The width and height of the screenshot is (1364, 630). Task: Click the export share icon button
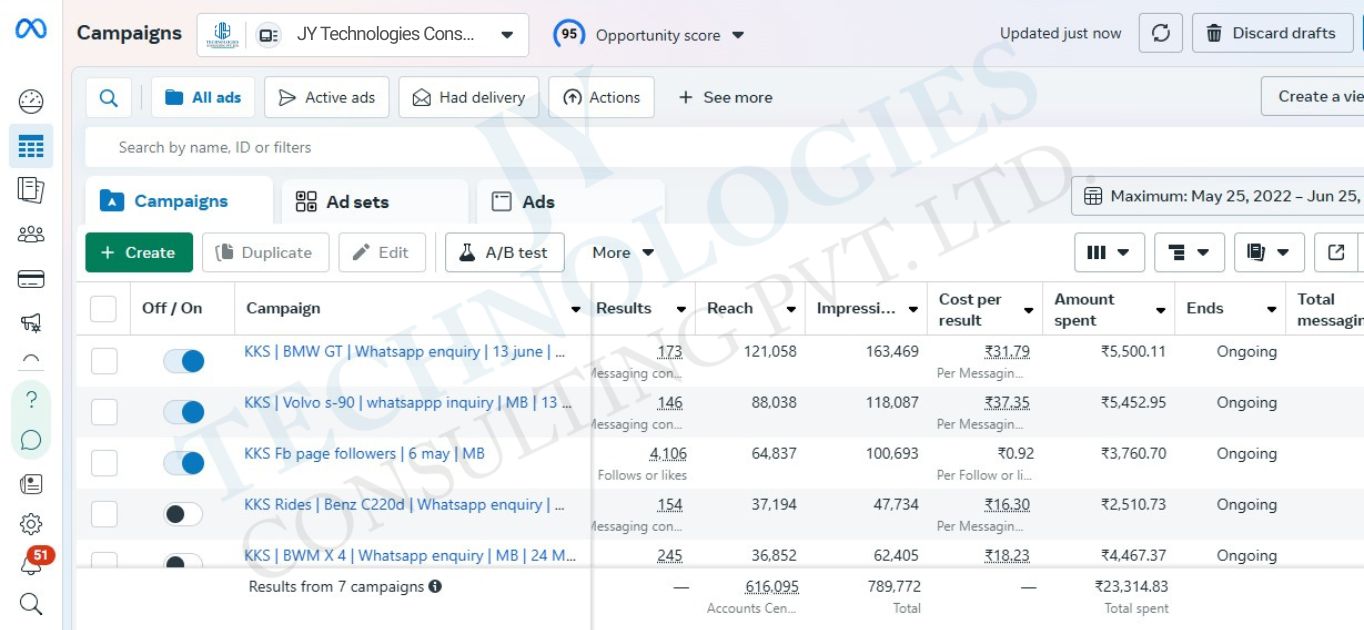click(x=1336, y=252)
